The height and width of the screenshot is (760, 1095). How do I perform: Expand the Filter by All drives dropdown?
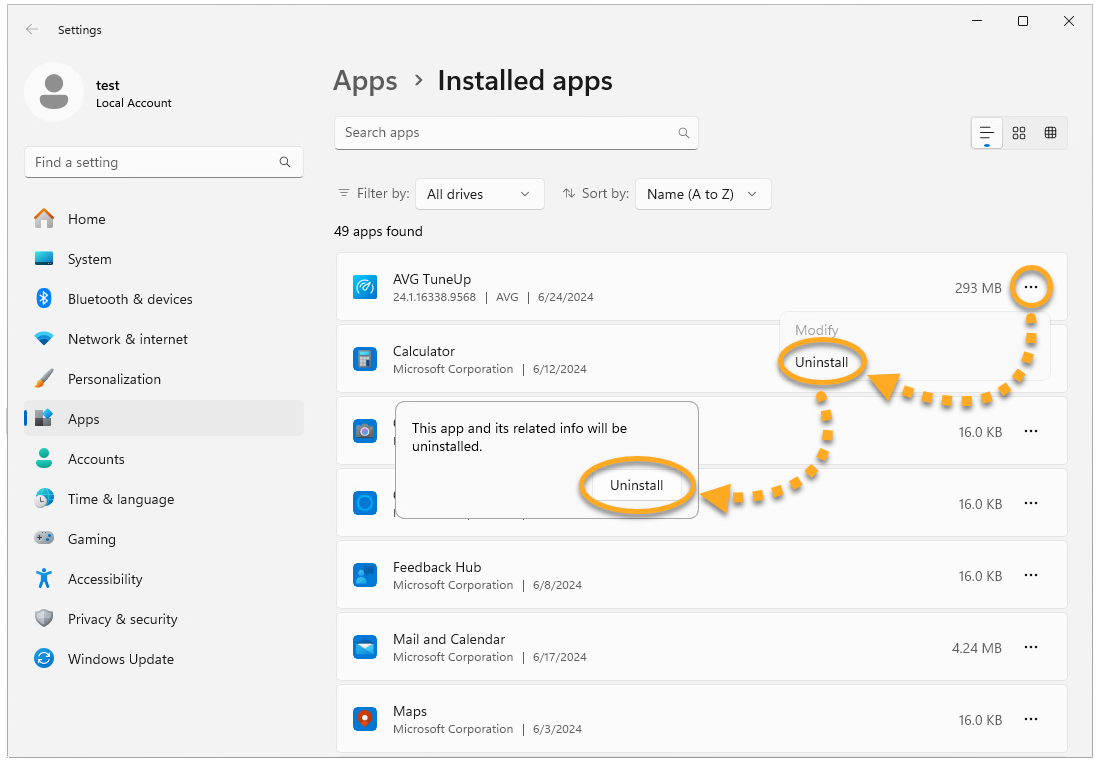tap(479, 194)
